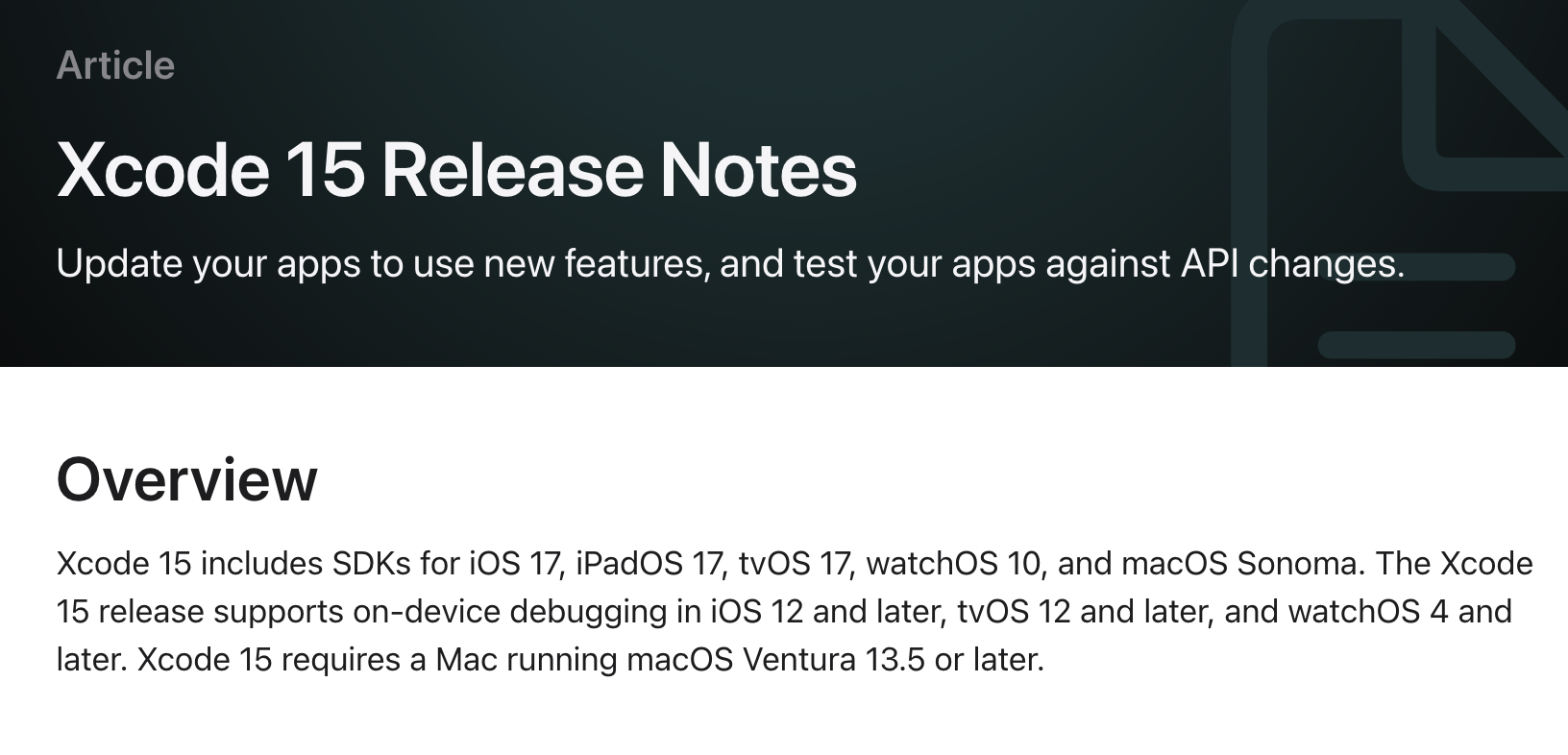
Task: Click "tvOS 17," in the overview paragraph
Action: click(x=796, y=563)
